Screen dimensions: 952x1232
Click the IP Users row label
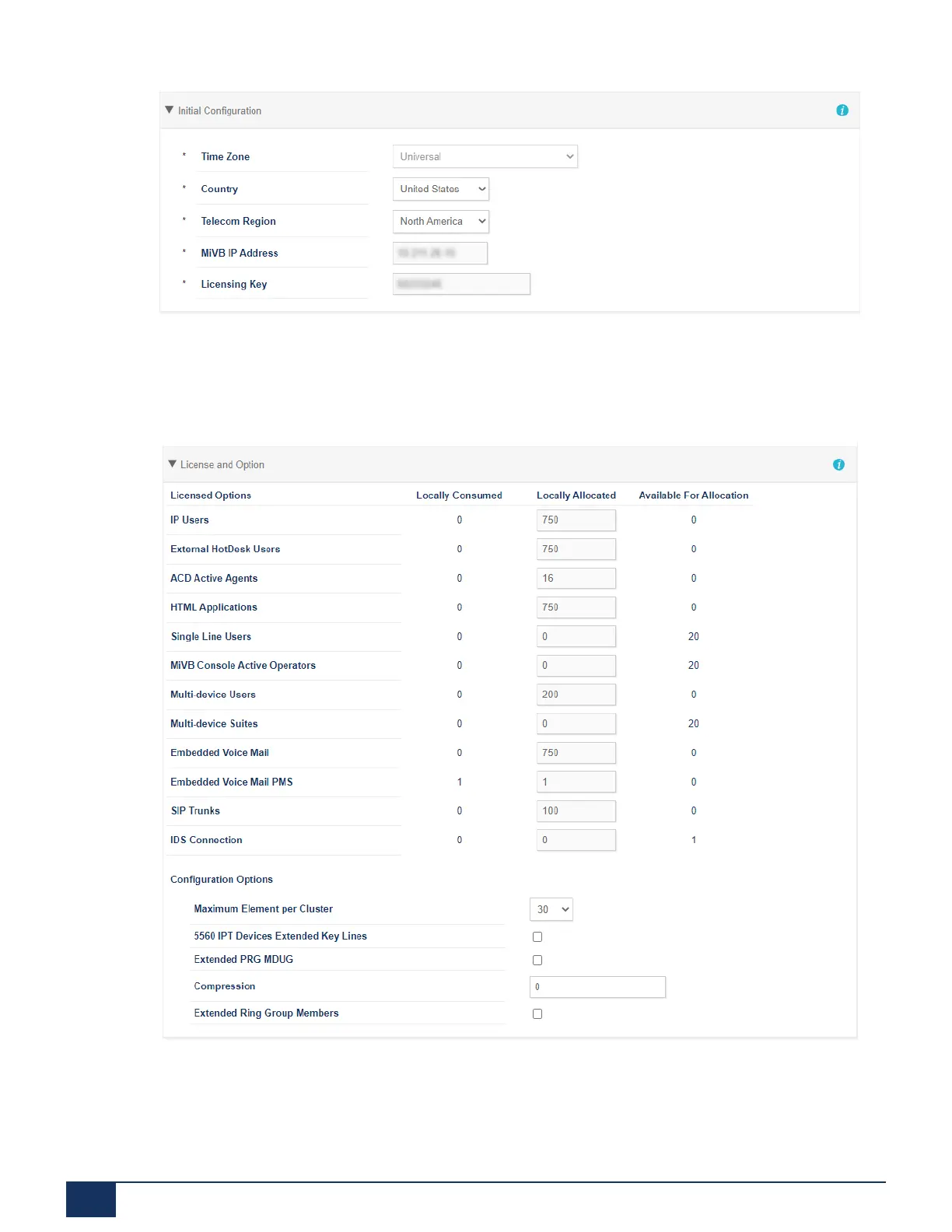point(190,520)
